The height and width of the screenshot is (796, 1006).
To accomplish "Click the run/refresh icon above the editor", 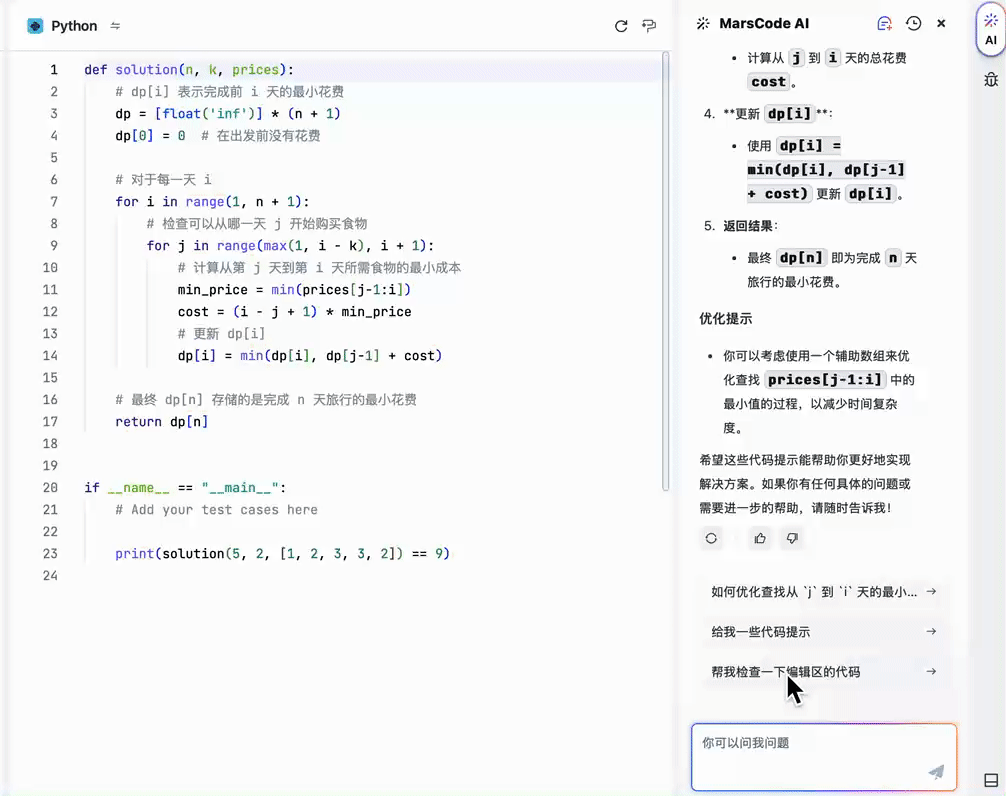I will [x=621, y=26].
